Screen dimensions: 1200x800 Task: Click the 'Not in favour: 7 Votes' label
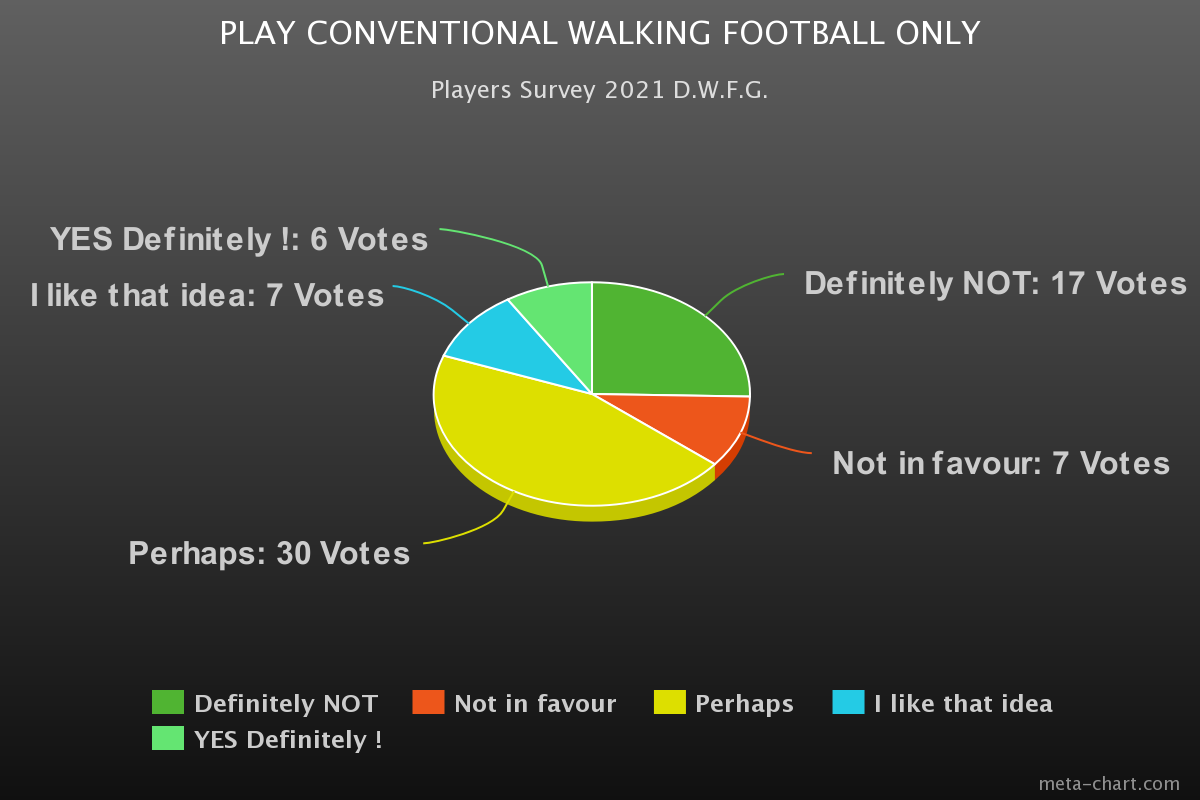click(x=1001, y=464)
